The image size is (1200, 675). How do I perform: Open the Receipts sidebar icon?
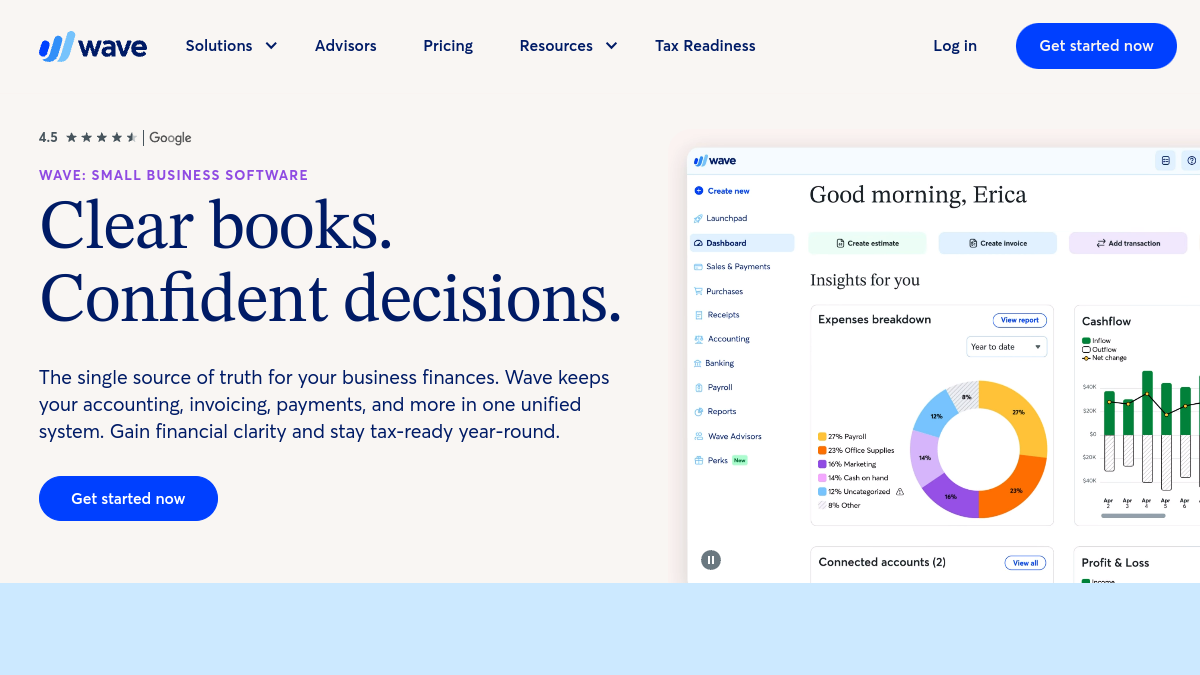pos(698,315)
